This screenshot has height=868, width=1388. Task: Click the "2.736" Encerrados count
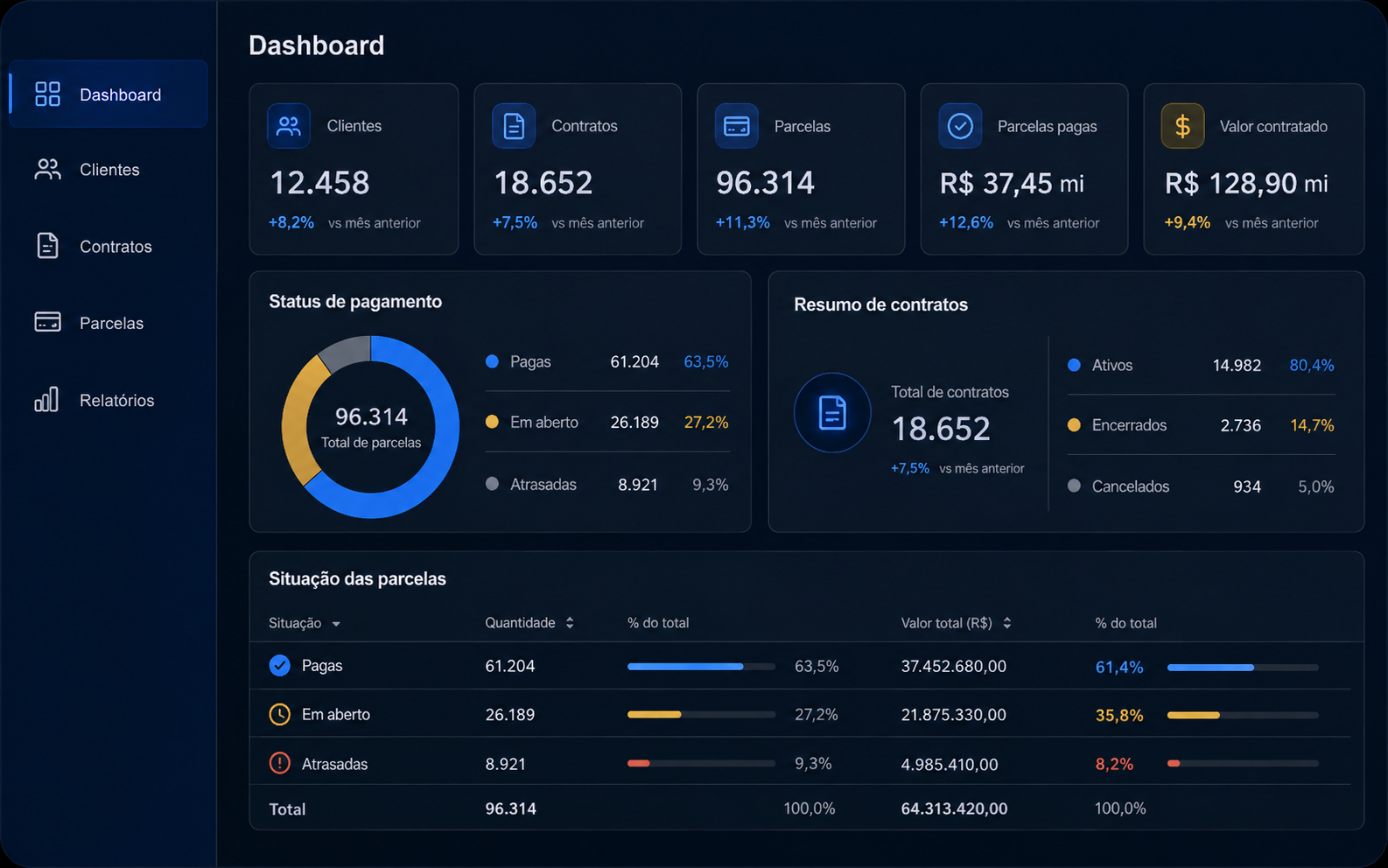1241,425
